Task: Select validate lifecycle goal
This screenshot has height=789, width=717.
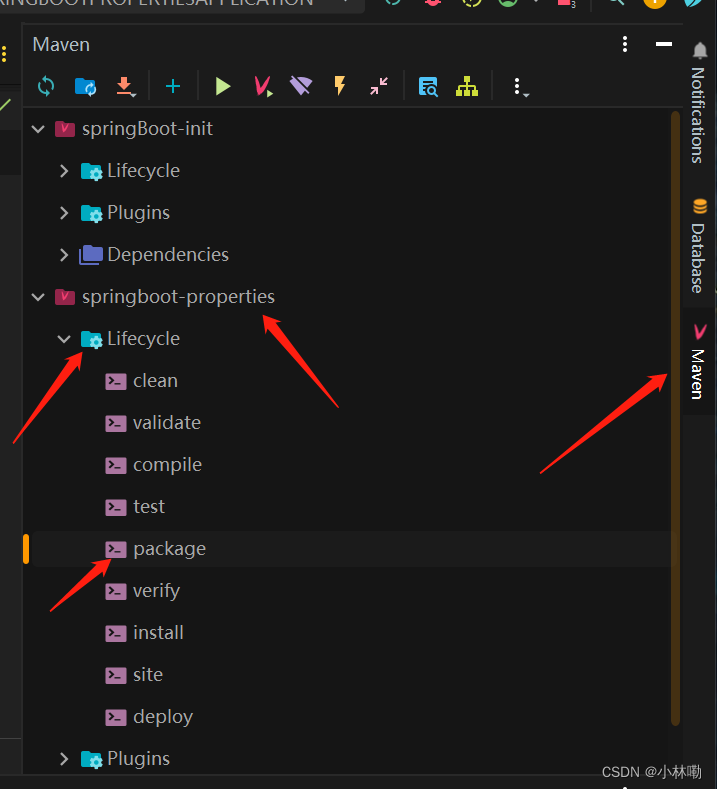Action: click(x=167, y=423)
